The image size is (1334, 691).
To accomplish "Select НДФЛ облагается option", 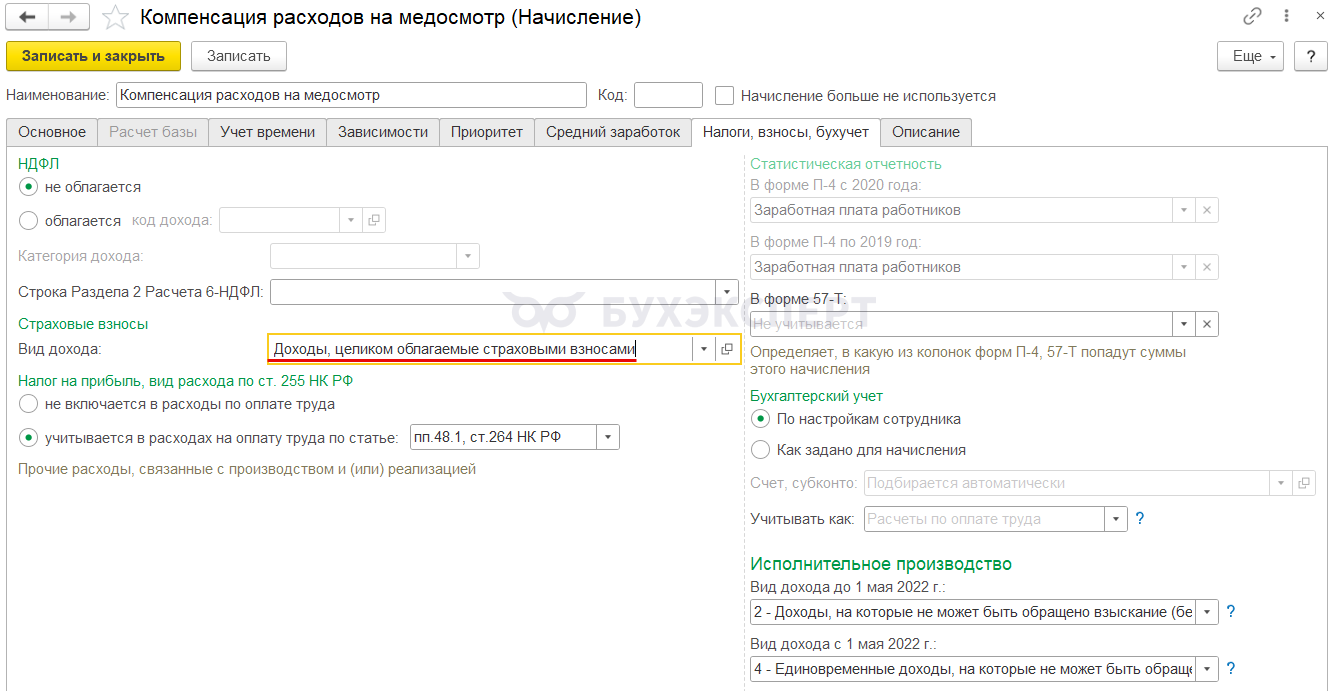I will (28, 220).
